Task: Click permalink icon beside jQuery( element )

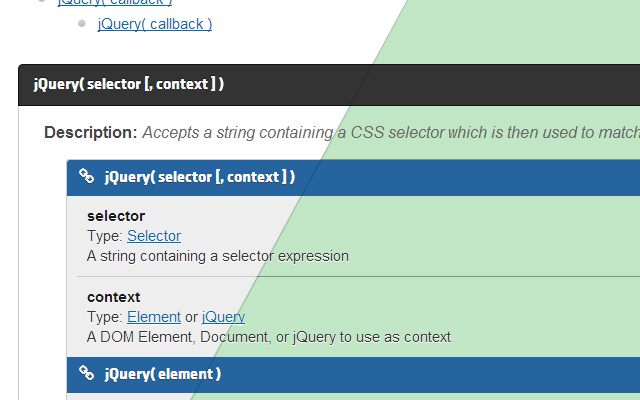Action: point(87,374)
